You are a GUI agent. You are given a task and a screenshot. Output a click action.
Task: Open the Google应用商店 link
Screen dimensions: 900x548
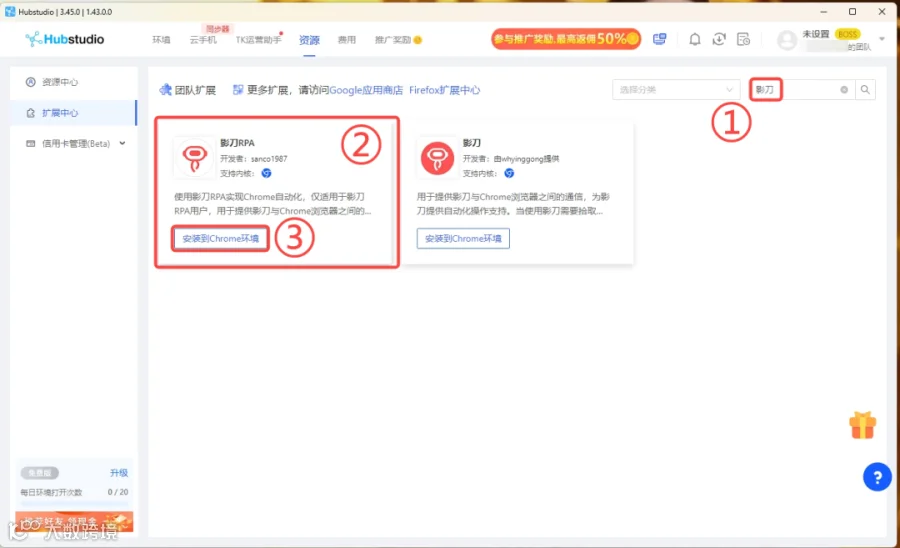[x=366, y=90]
